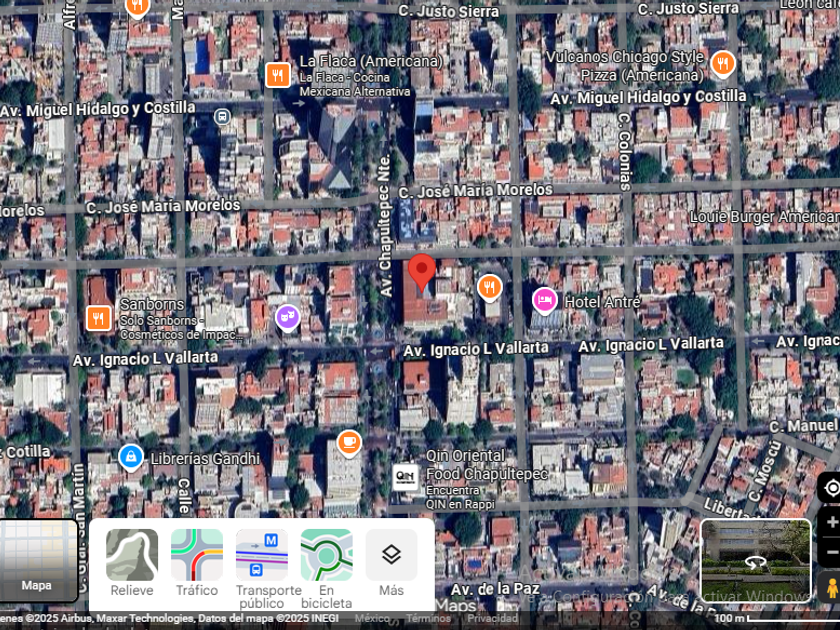The image size is (840, 630).
Task: Click the Av. de la Paz label
Action: [x=495, y=589]
